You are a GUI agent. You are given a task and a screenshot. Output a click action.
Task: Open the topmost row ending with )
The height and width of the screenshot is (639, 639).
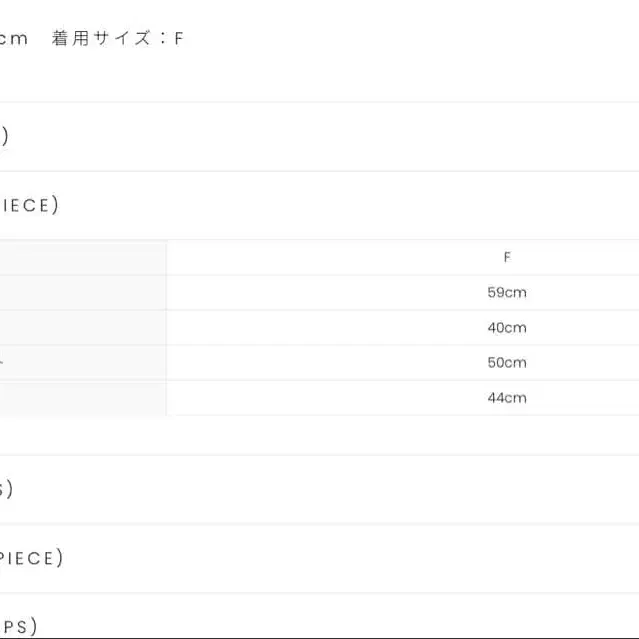coord(5,136)
